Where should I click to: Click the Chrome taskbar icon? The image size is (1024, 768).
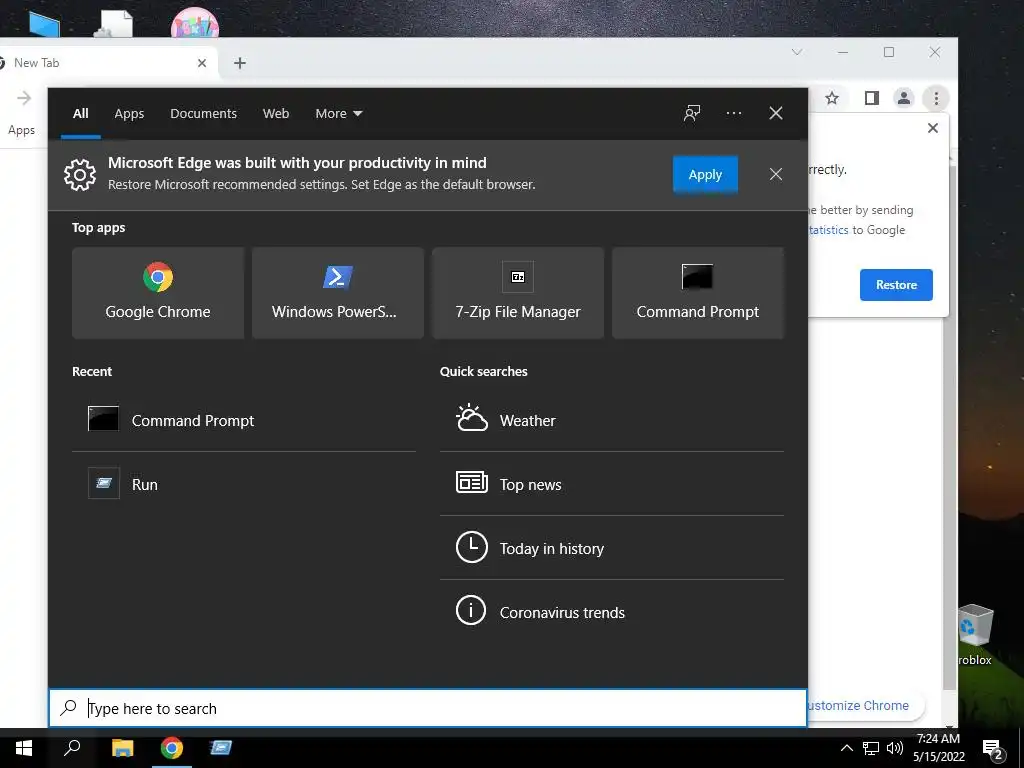click(172, 748)
